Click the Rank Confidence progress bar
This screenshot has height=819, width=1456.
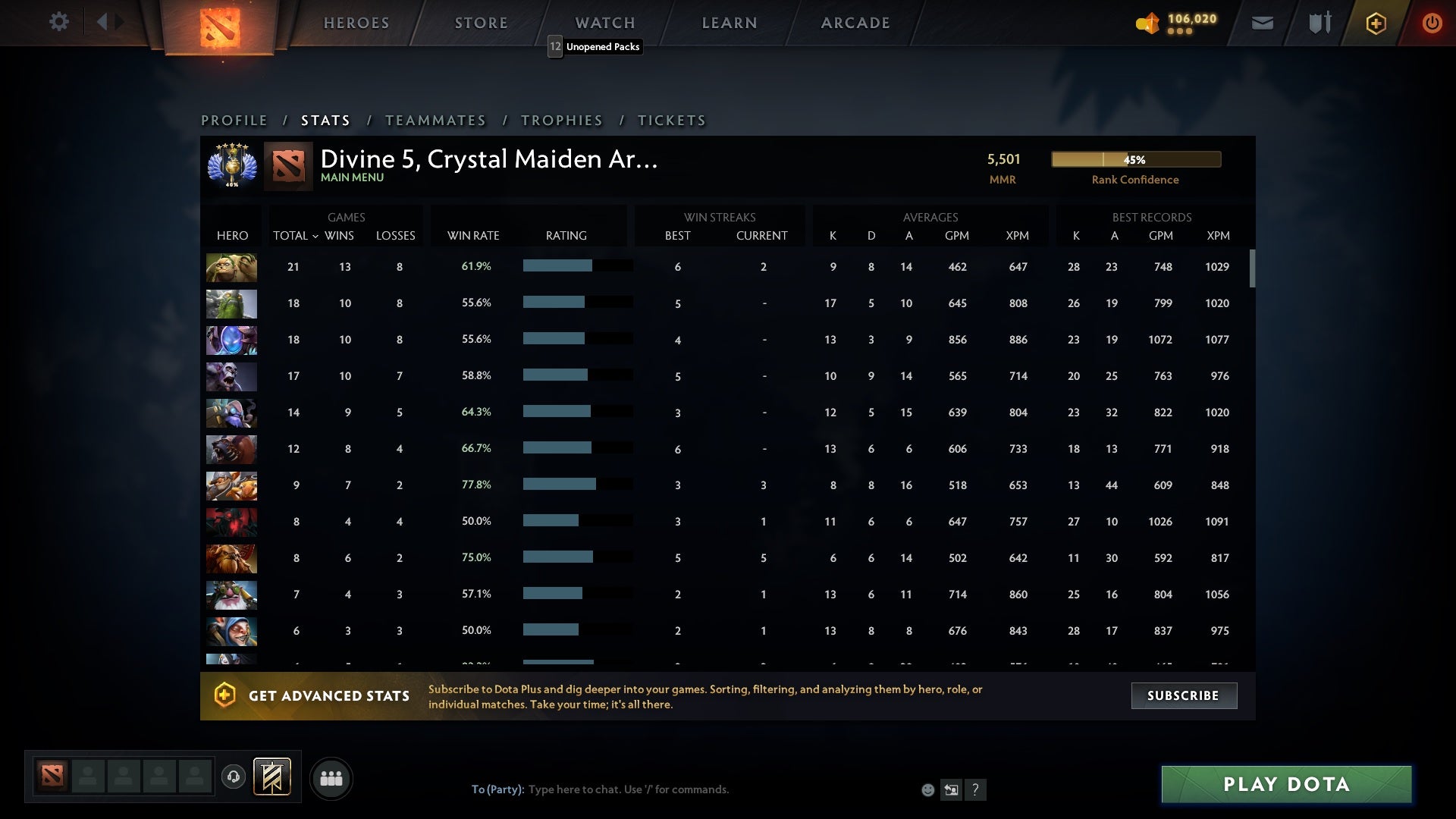1135,159
